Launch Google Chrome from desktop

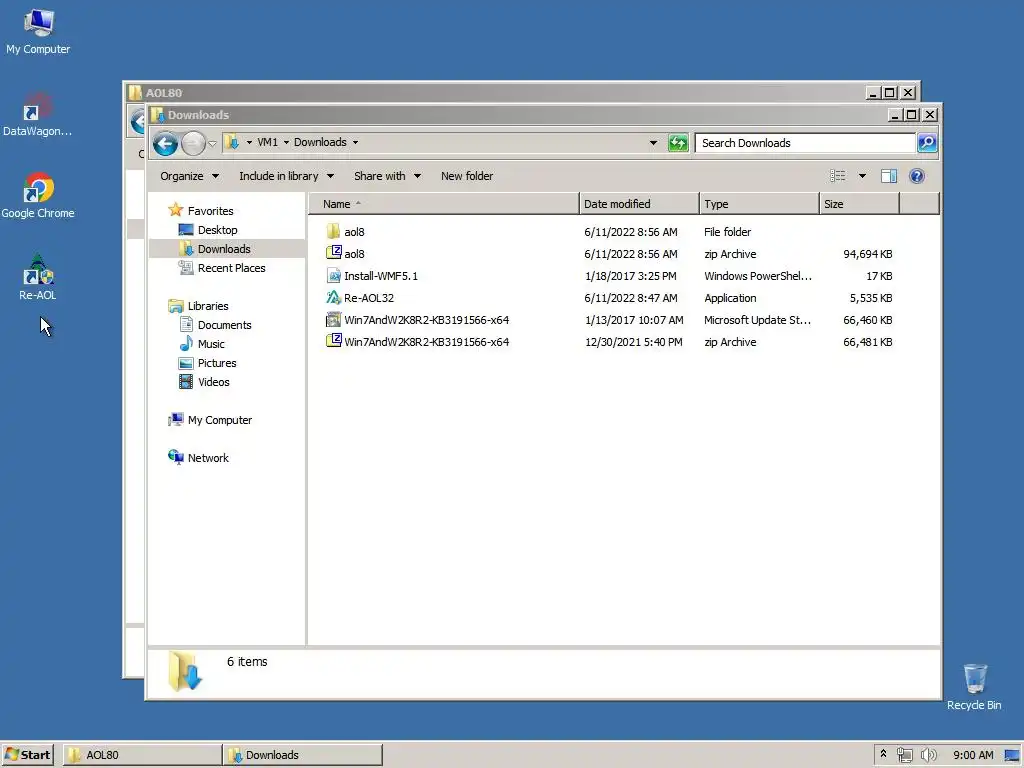tap(38, 196)
